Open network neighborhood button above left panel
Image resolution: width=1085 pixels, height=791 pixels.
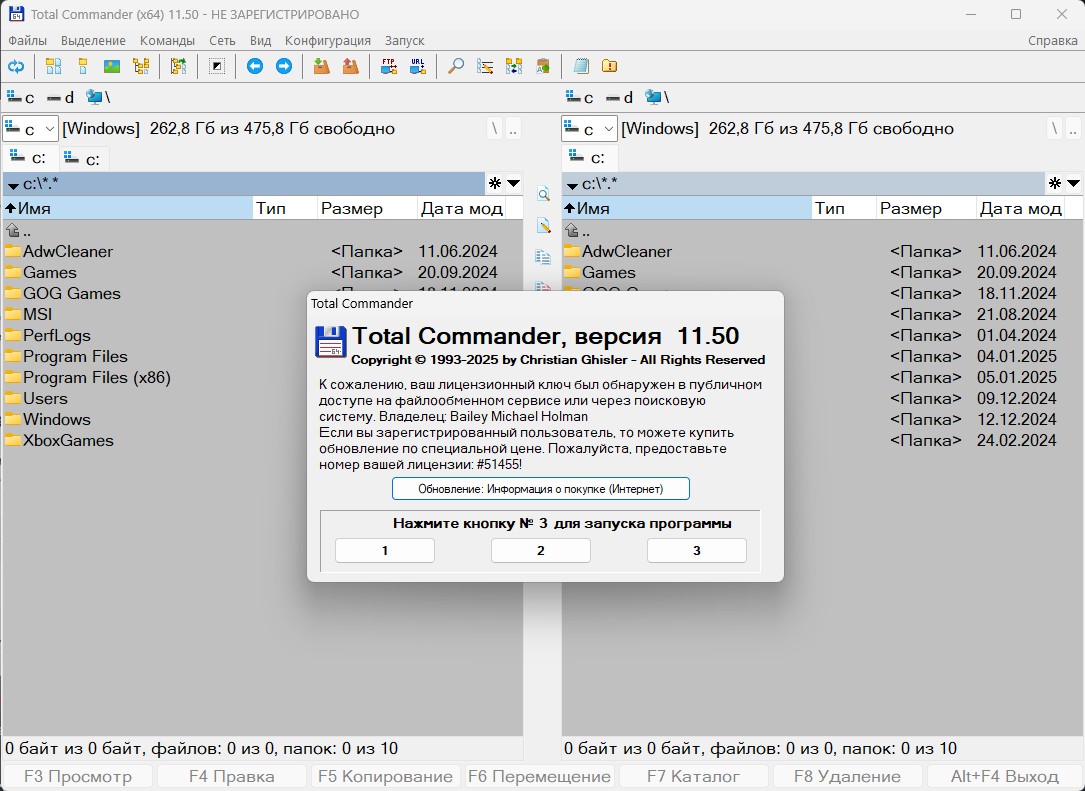pos(98,98)
